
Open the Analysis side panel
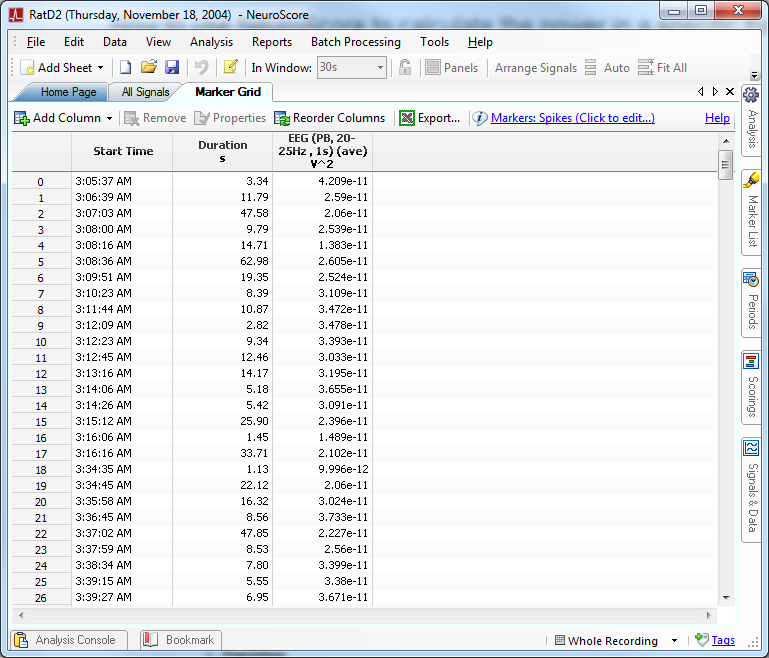(x=751, y=119)
